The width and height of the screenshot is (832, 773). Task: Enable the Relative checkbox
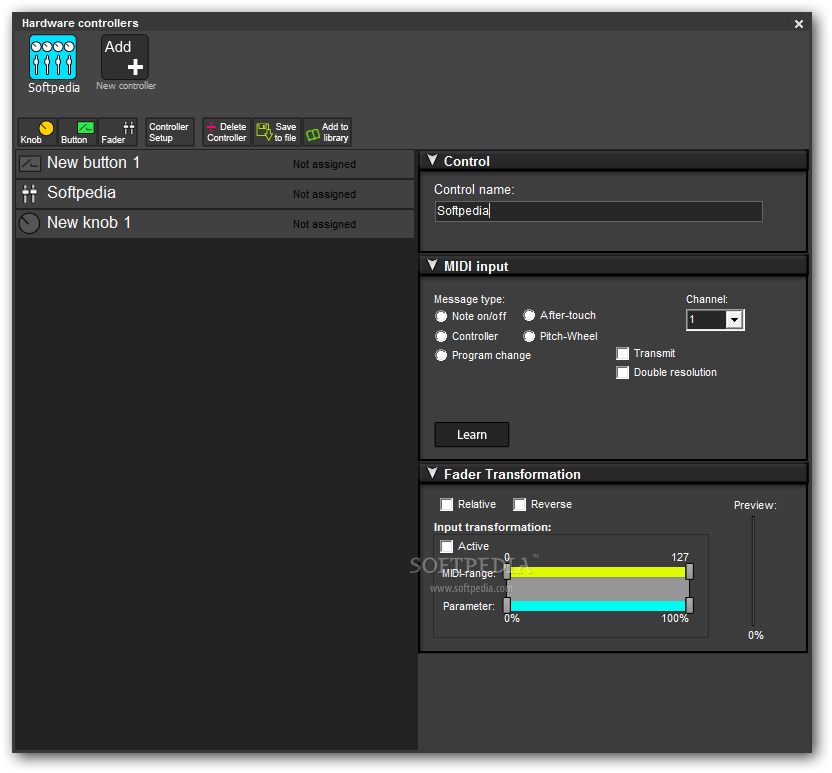pos(447,505)
